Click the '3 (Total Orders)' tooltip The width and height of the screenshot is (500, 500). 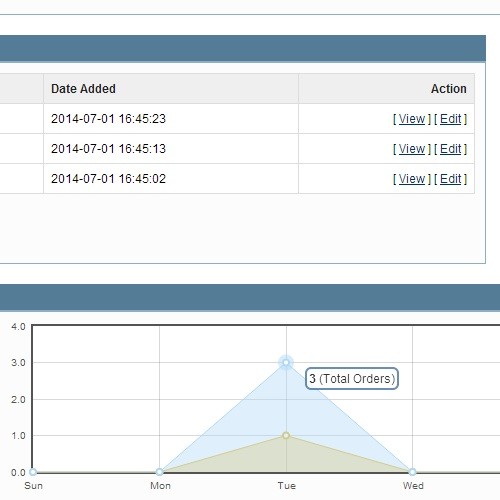click(x=352, y=378)
